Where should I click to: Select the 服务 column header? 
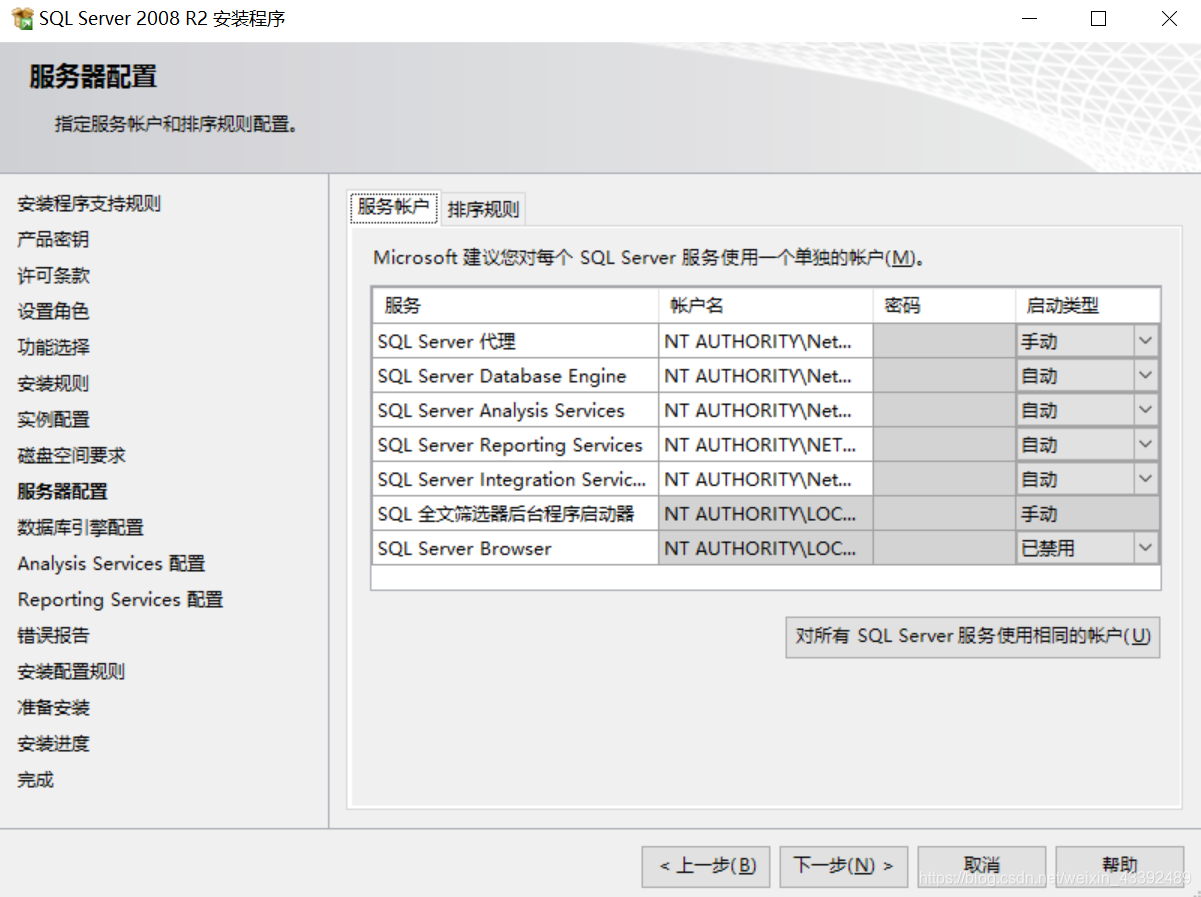pos(515,306)
